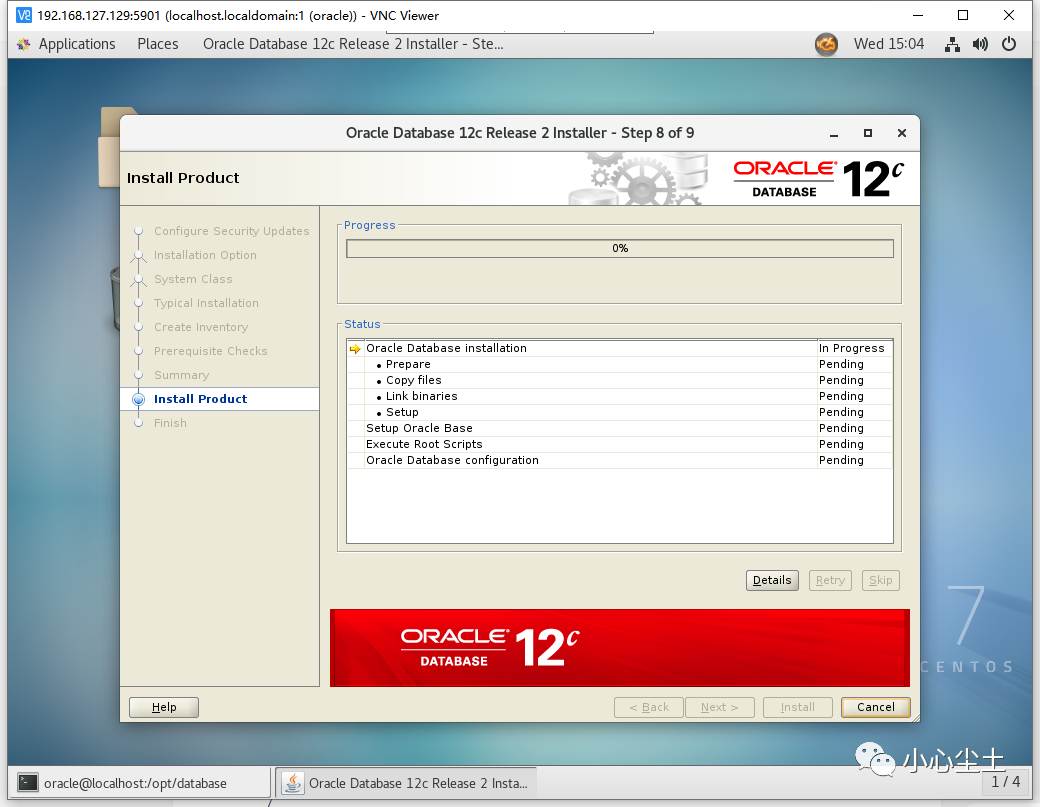Click the greyed Install button
Viewport: 1040px width, 807px height.
(x=798, y=708)
